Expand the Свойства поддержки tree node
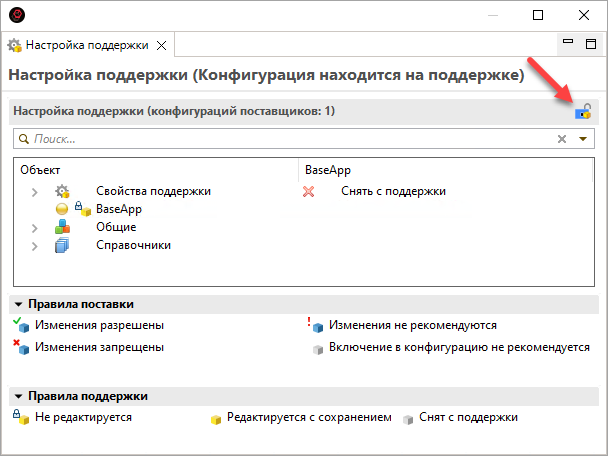This screenshot has width=608, height=456. [36, 191]
